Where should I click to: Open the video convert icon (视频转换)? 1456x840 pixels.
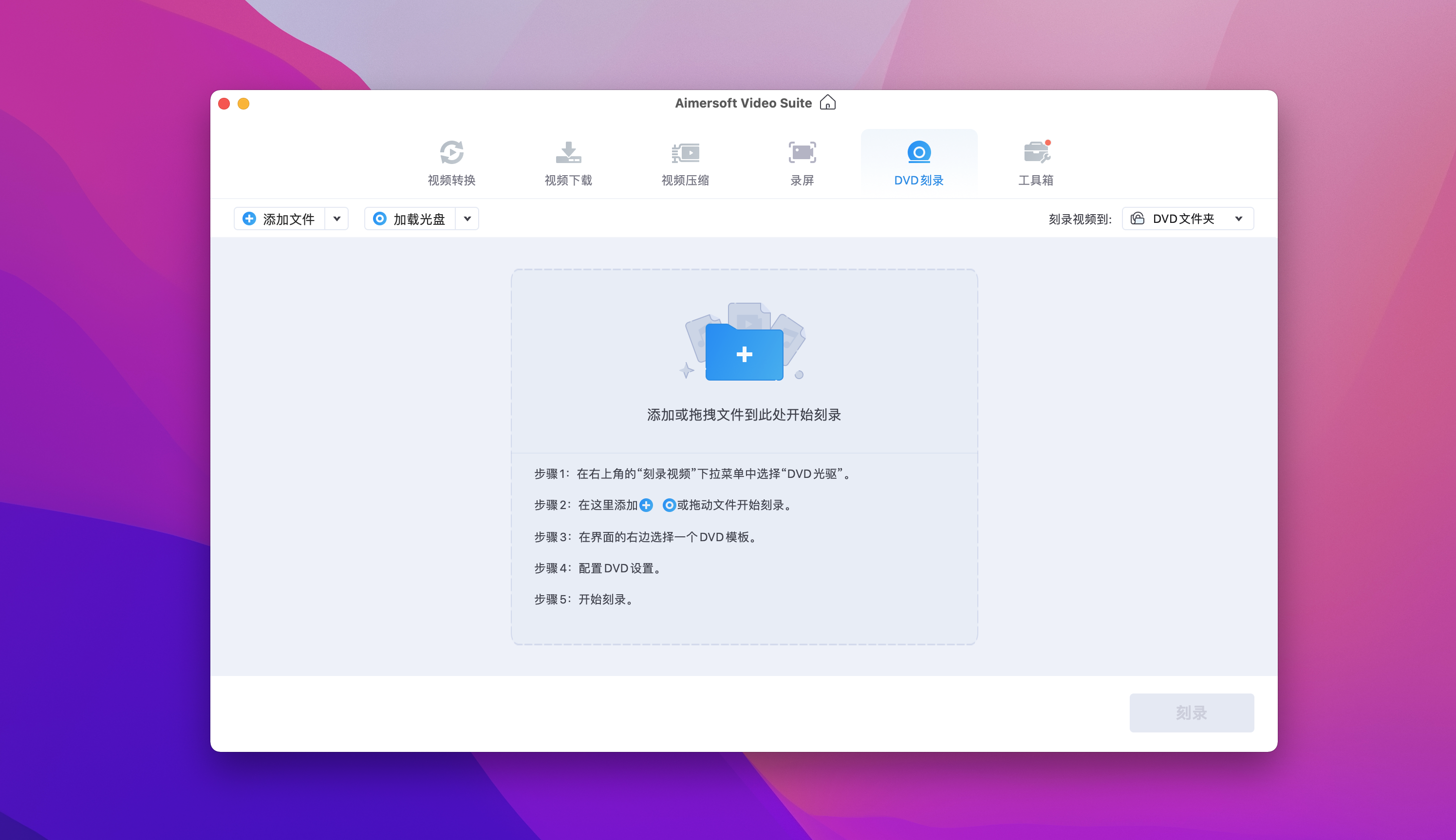click(451, 152)
